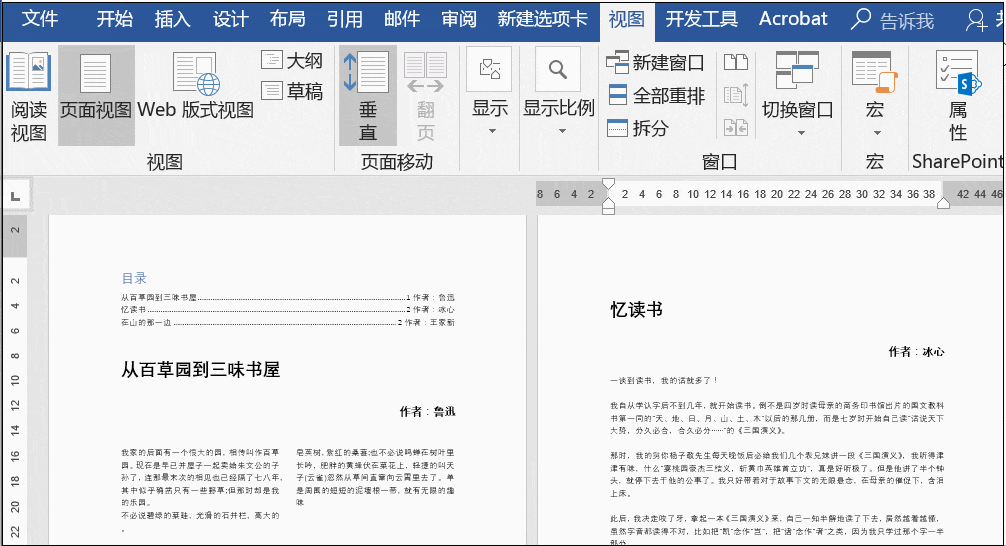Image resolution: width=1006 pixels, height=546 pixels.
Task: Enable 草稿 draft view
Action: [x=292, y=91]
